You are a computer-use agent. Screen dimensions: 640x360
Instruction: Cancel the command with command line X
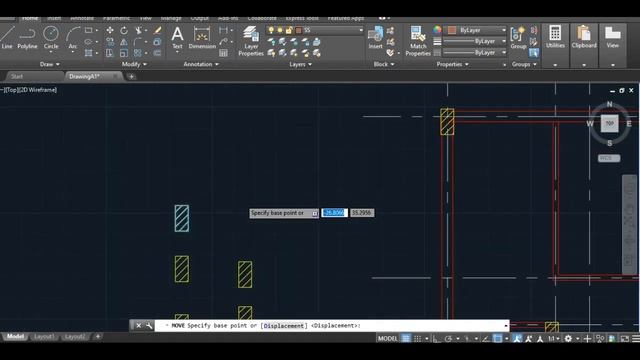(138, 326)
